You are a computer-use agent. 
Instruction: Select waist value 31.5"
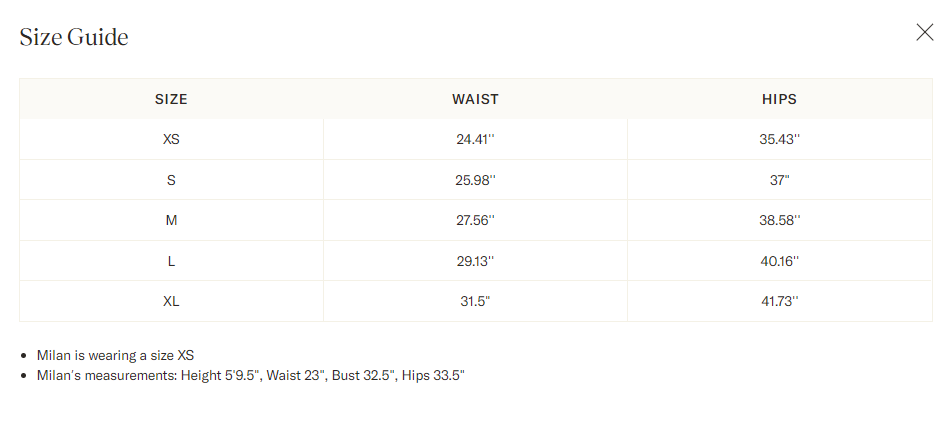click(x=476, y=301)
